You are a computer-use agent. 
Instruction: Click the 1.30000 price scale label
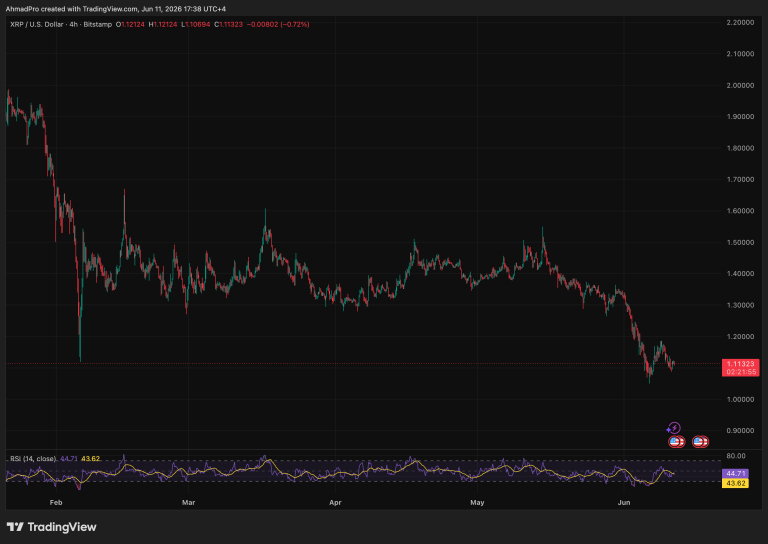(740, 305)
